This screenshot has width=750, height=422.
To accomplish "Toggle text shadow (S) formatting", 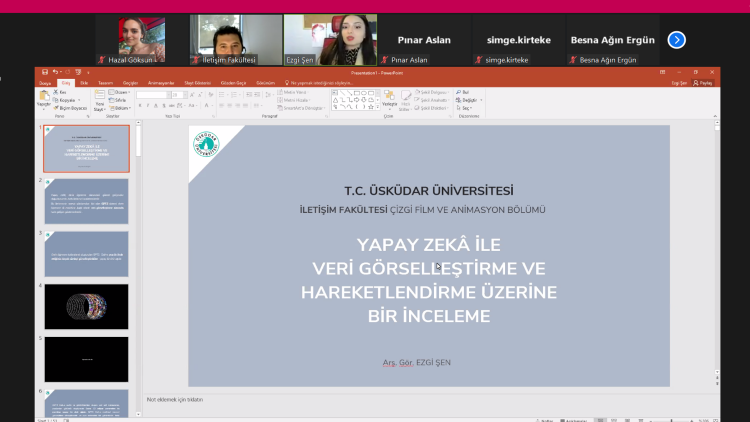I will [x=164, y=105].
